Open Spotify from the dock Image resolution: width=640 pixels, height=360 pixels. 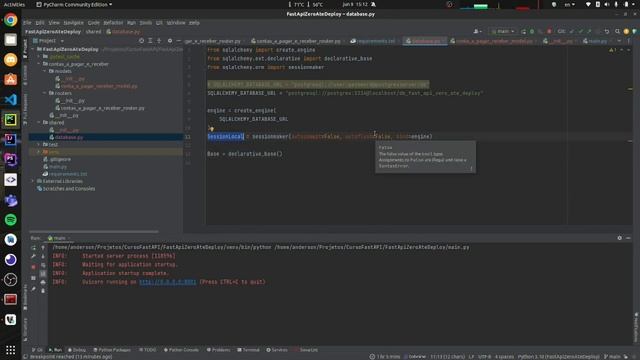11,220
